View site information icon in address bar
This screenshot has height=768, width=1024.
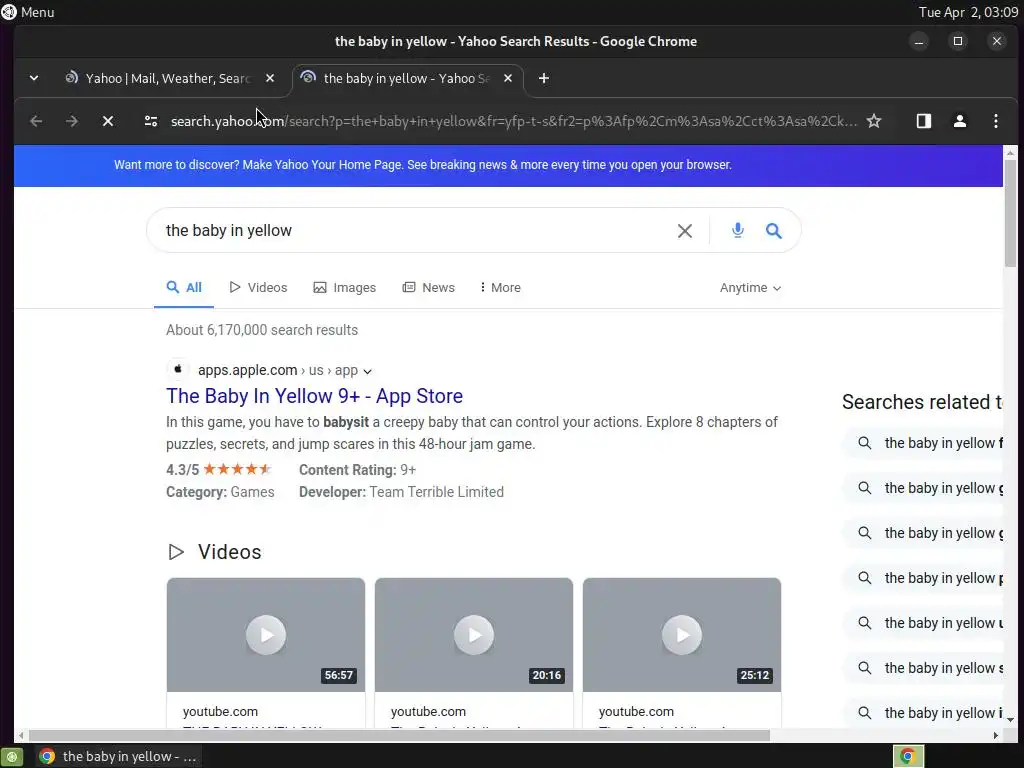[151, 121]
